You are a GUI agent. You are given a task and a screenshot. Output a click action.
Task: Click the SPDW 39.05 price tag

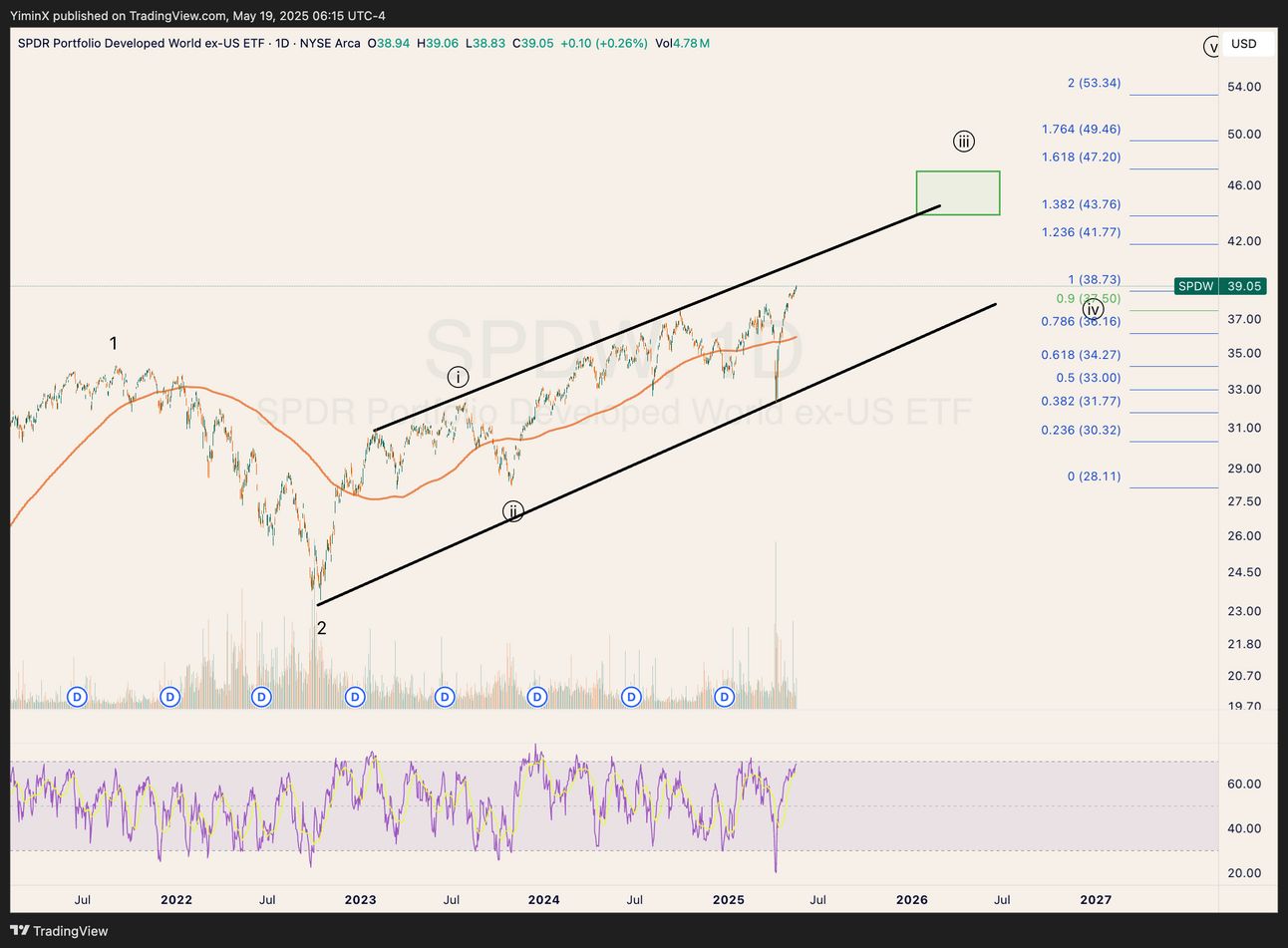click(x=1220, y=286)
